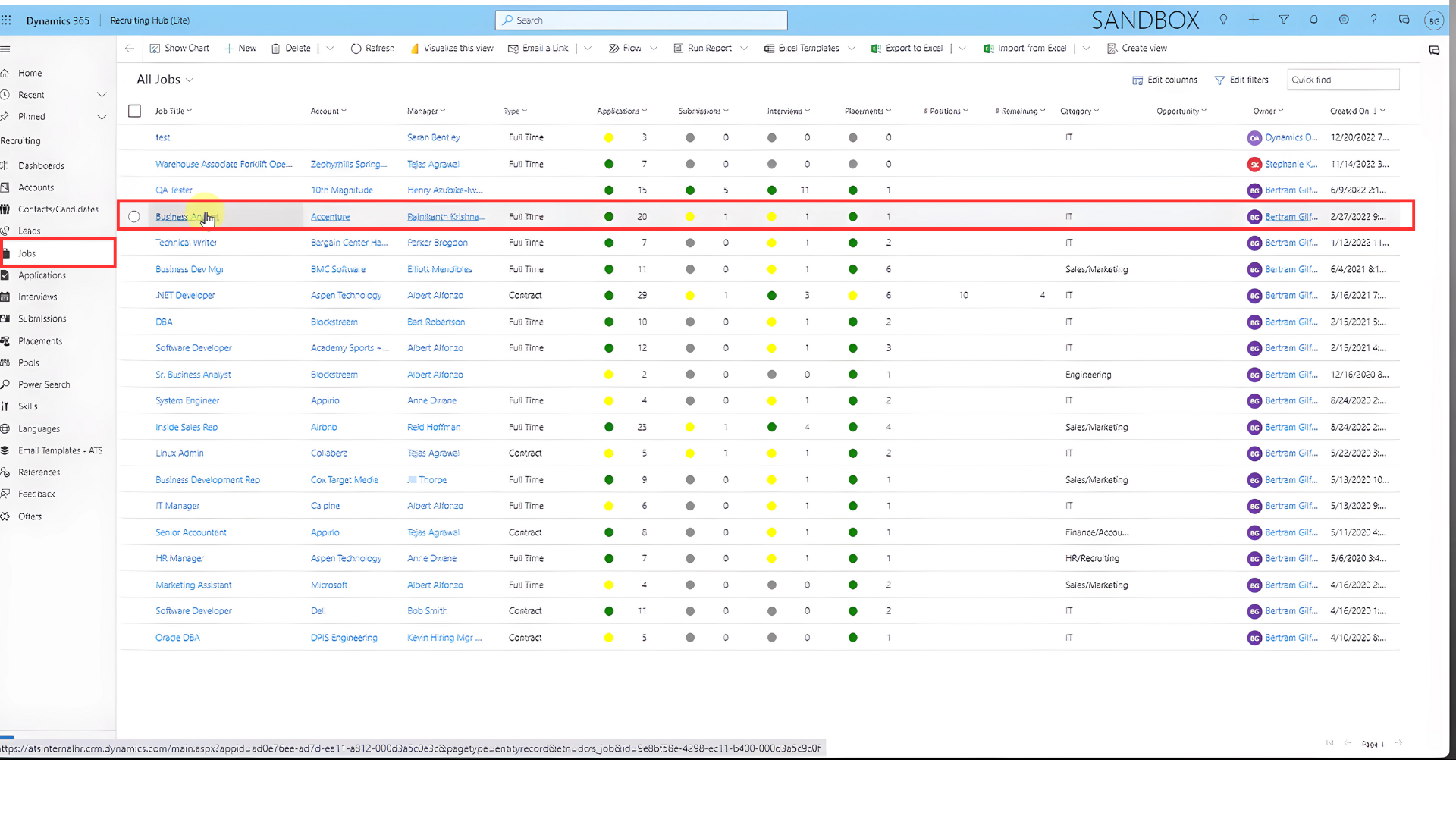Open Accounts in the sidebar

pyautogui.click(x=36, y=188)
